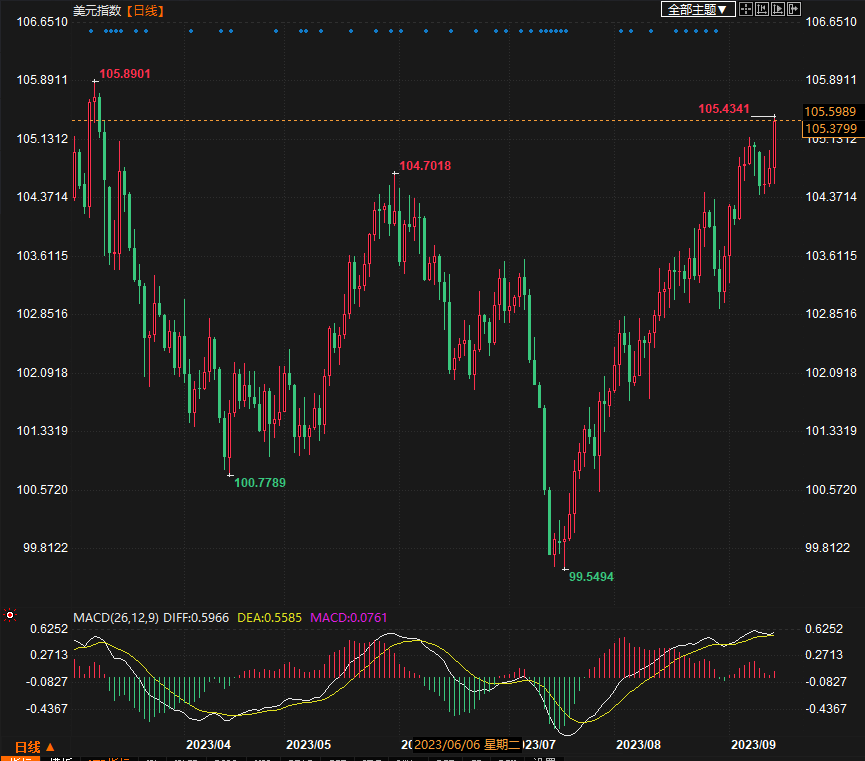
Task: Click the 2023/08 label on date axis
Action: (x=639, y=745)
